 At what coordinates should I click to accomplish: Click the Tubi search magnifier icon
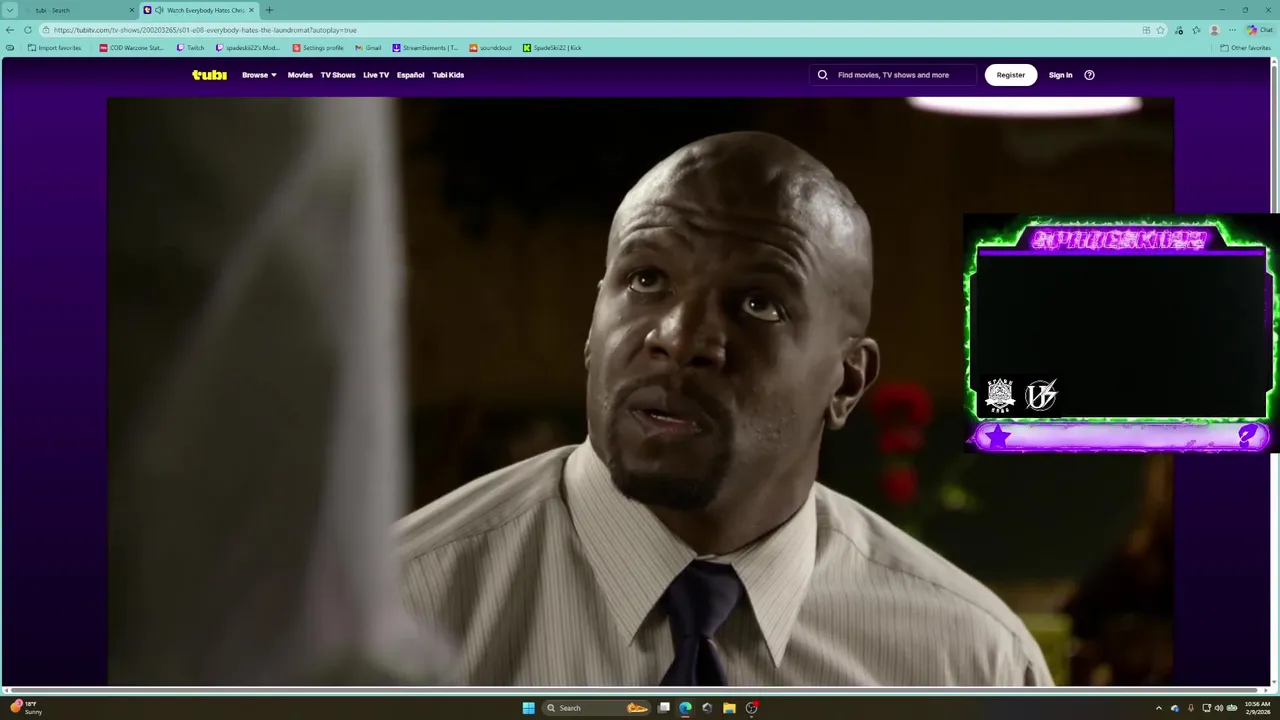point(823,75)
